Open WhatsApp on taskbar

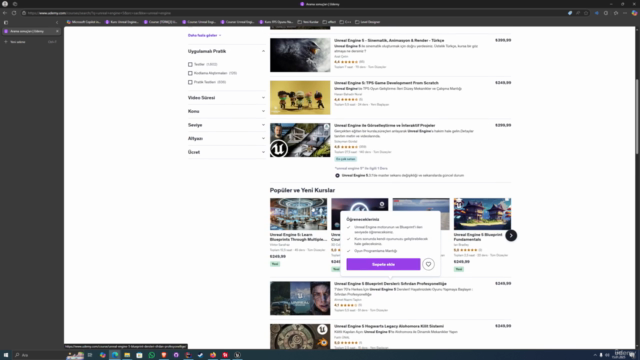[x=152, y=355]
